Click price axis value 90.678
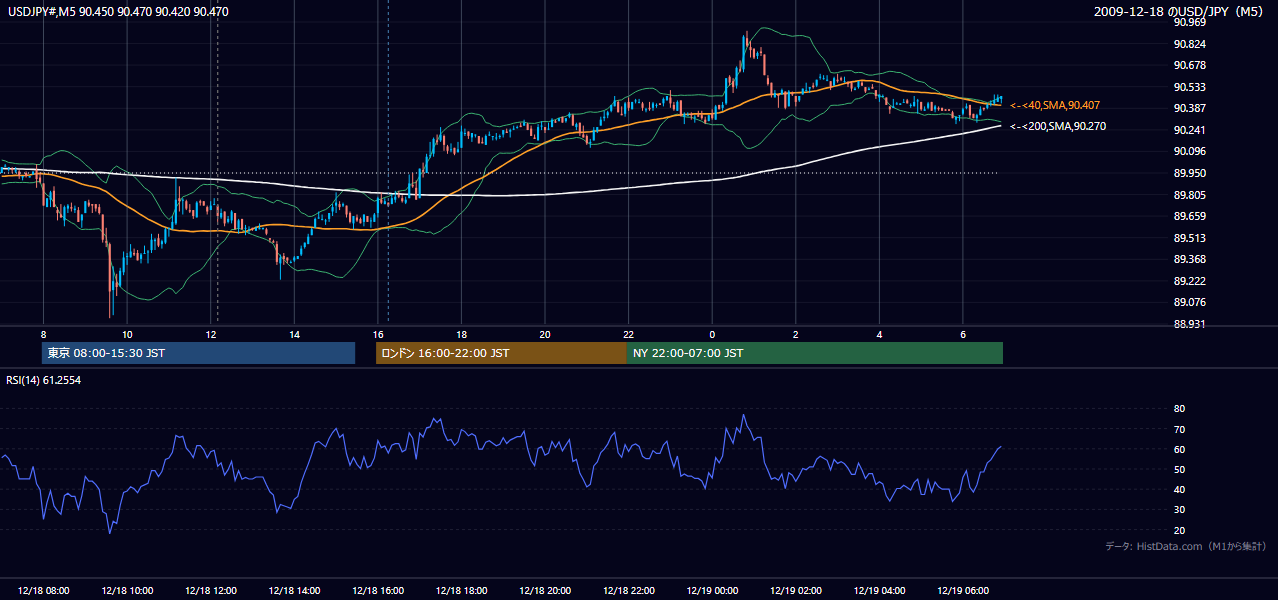Screen dimensions: 1278x600 coord(1190,65)
